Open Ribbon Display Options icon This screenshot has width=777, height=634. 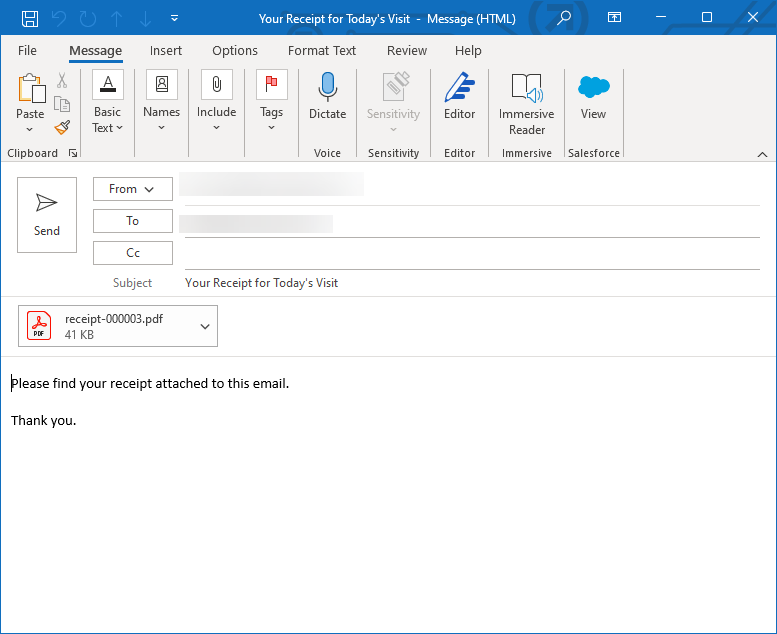point(614,17)
